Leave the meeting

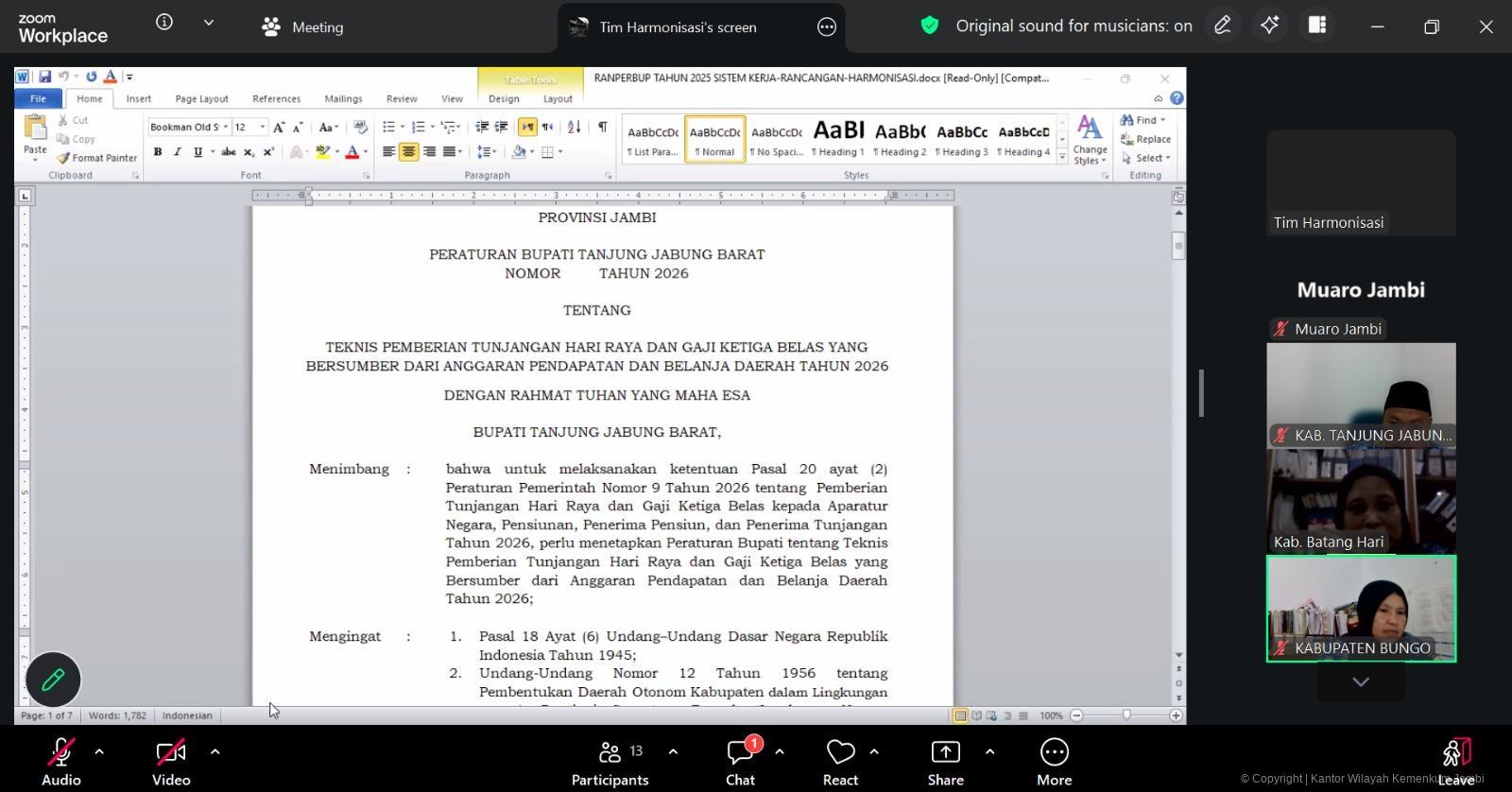1455,762
